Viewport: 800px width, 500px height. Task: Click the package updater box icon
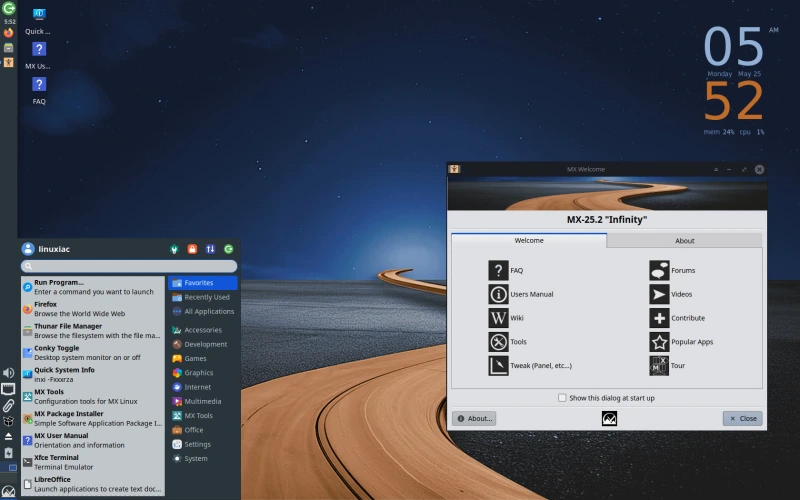click(x=8, y=421)
